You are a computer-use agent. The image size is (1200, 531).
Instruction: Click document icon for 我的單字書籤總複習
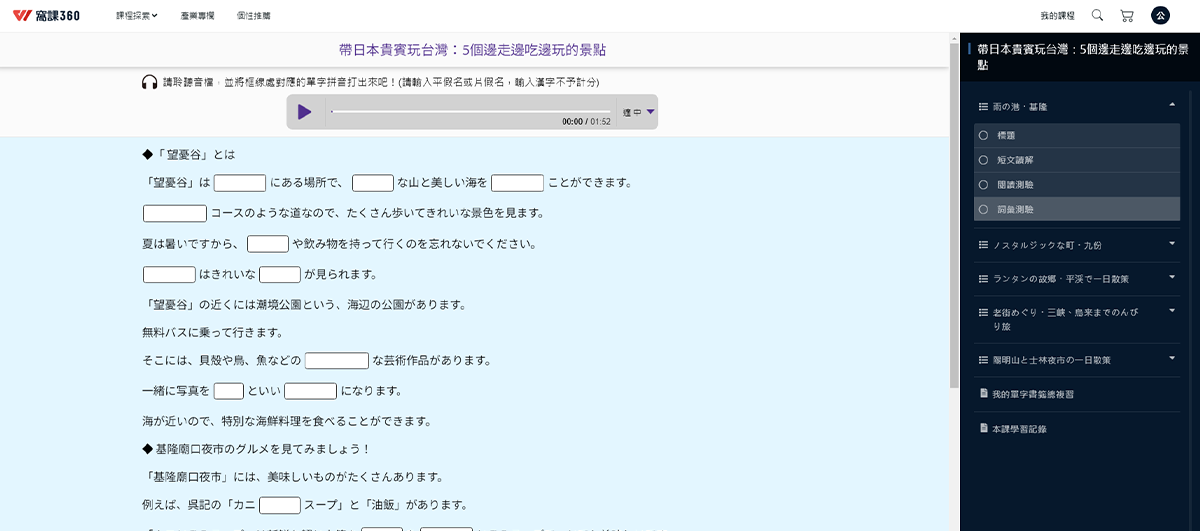[x=983, y=394]
